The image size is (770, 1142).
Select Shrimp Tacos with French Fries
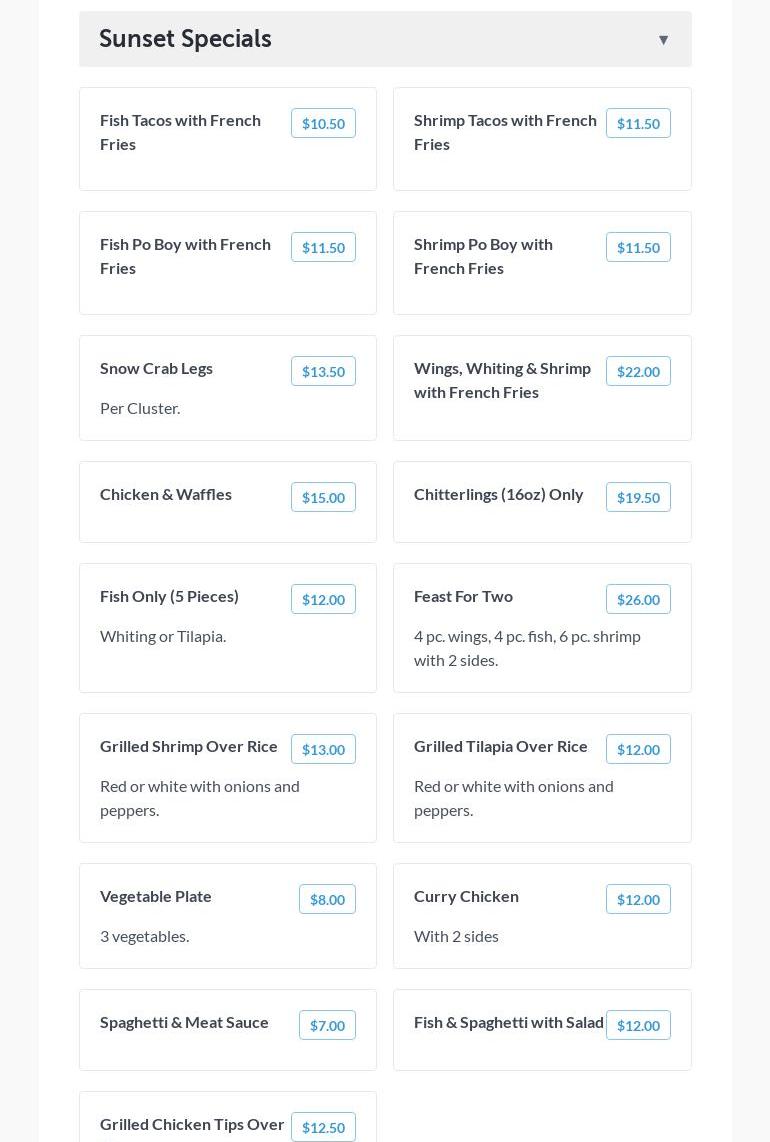click(x=505, y=132)
